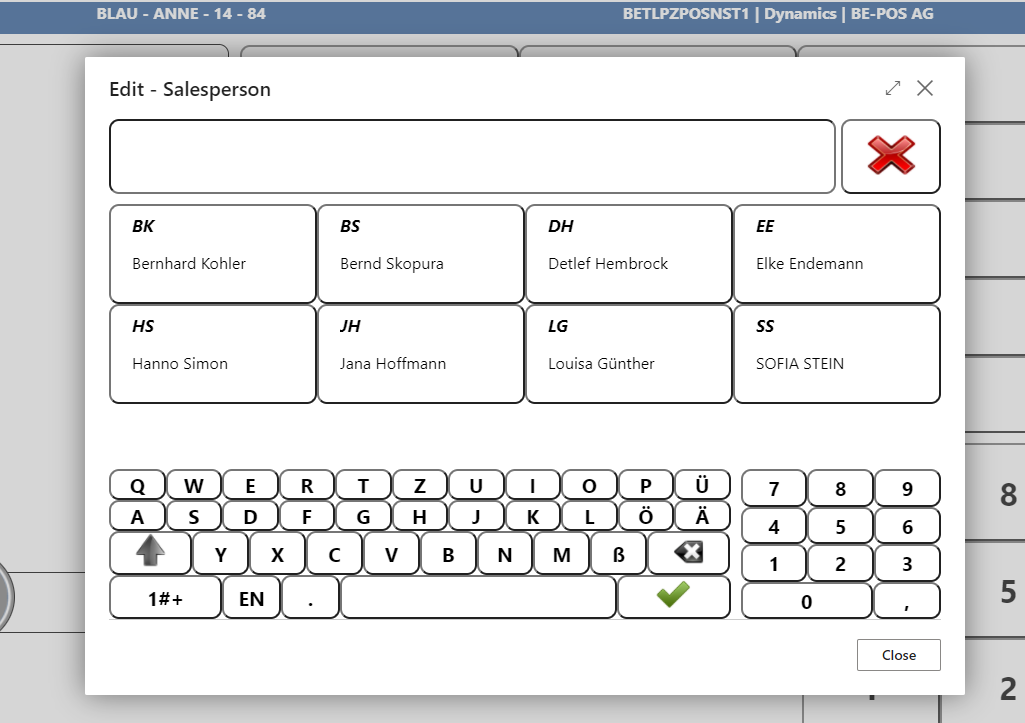Image resolution: width=1025 pixels, height=723 pixels.
Task: Tap the Ü key on keyboard
Action: [702, 486]
